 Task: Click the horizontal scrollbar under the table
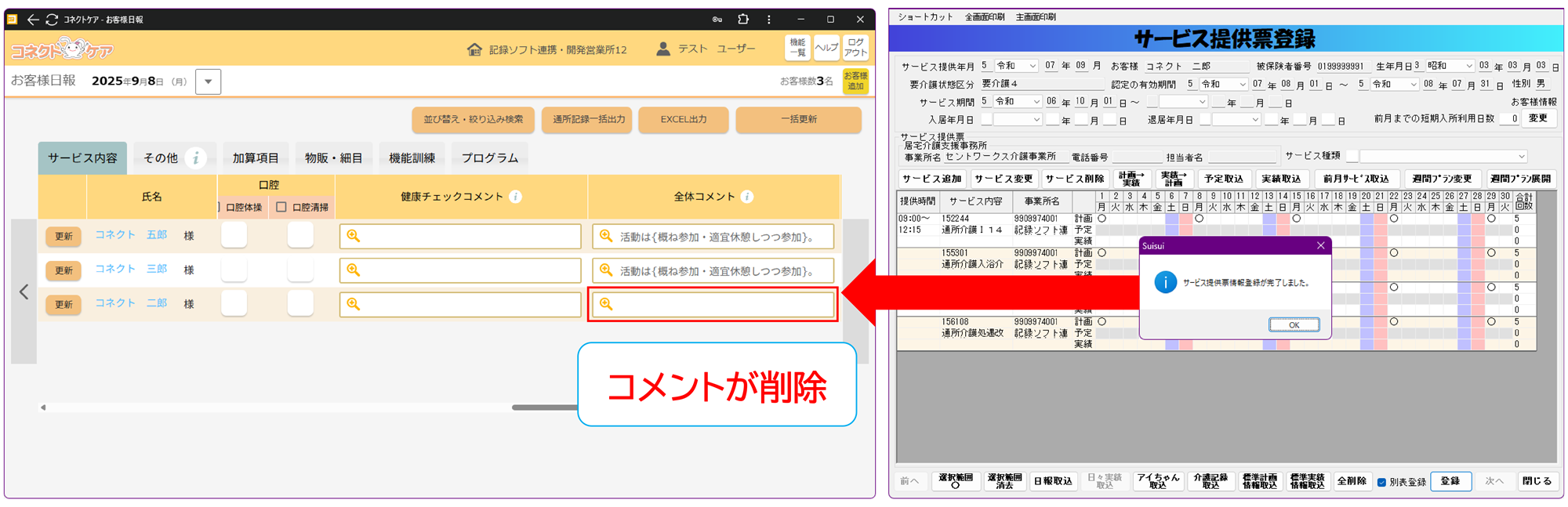coord(544,407)
